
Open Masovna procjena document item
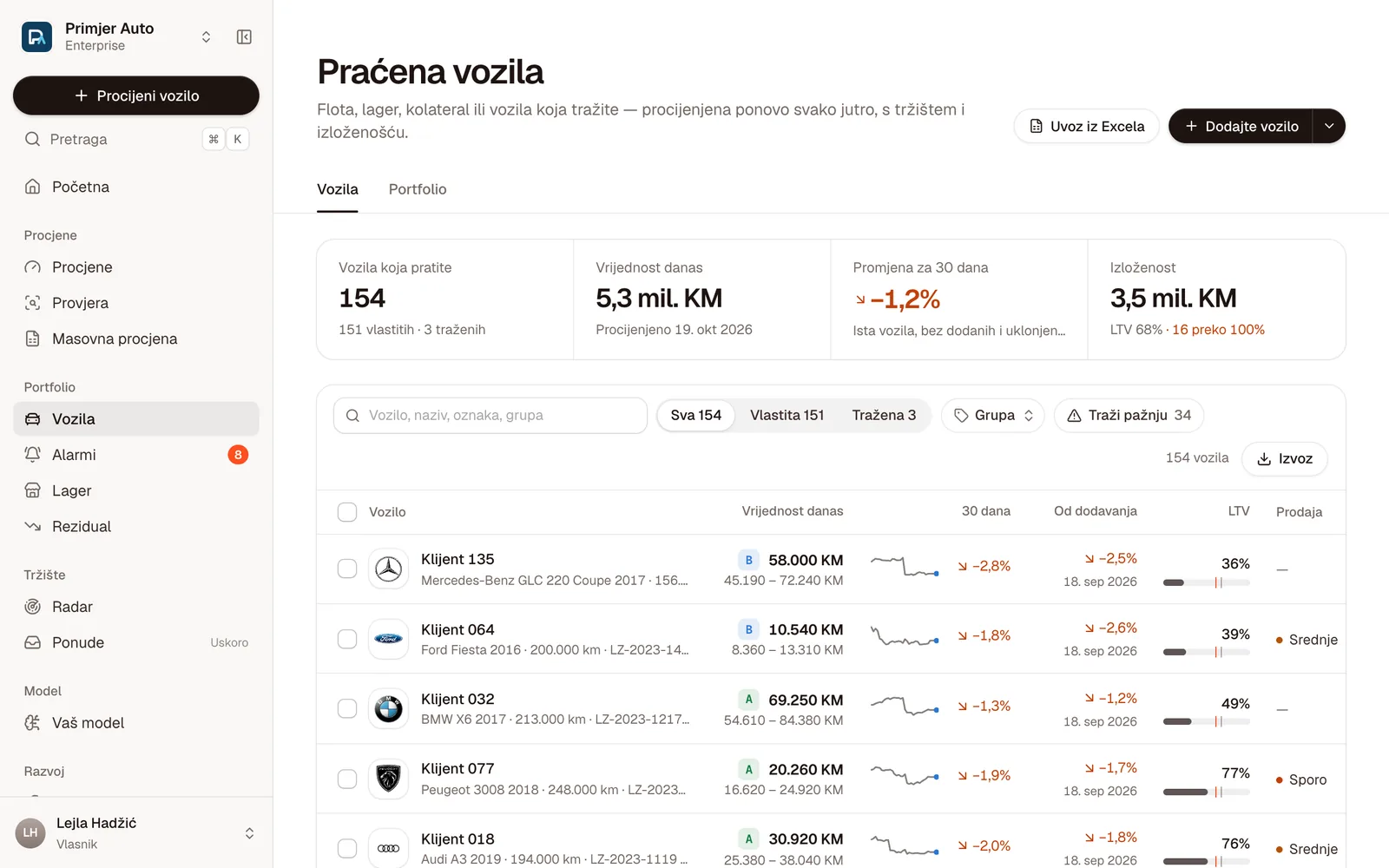[x=136, y=339]
